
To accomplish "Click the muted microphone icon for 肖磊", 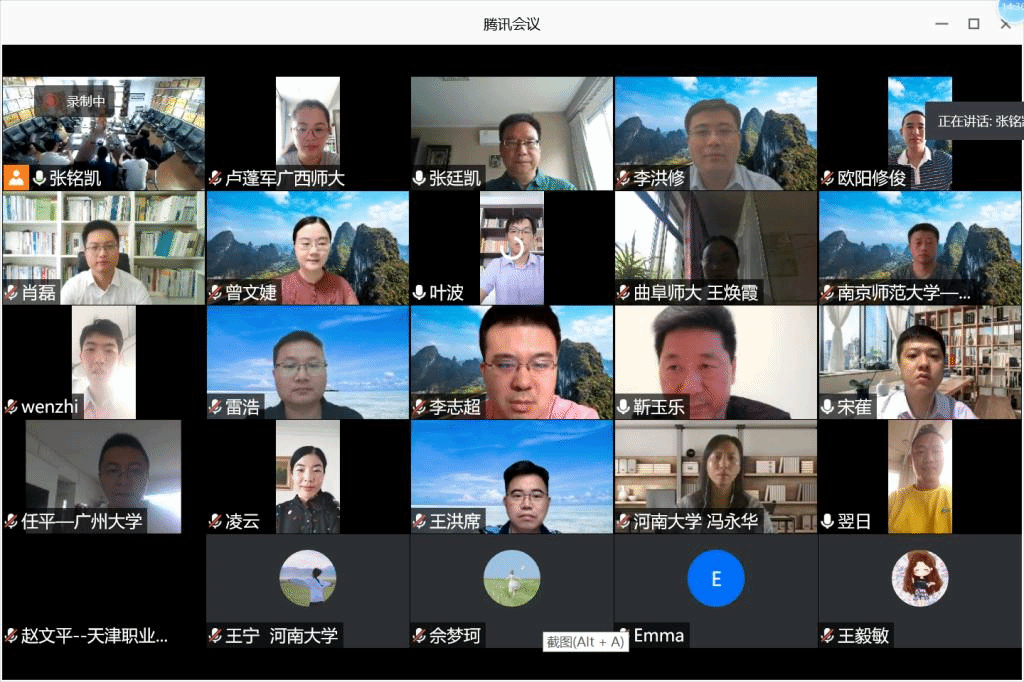I will click(11, 292).
